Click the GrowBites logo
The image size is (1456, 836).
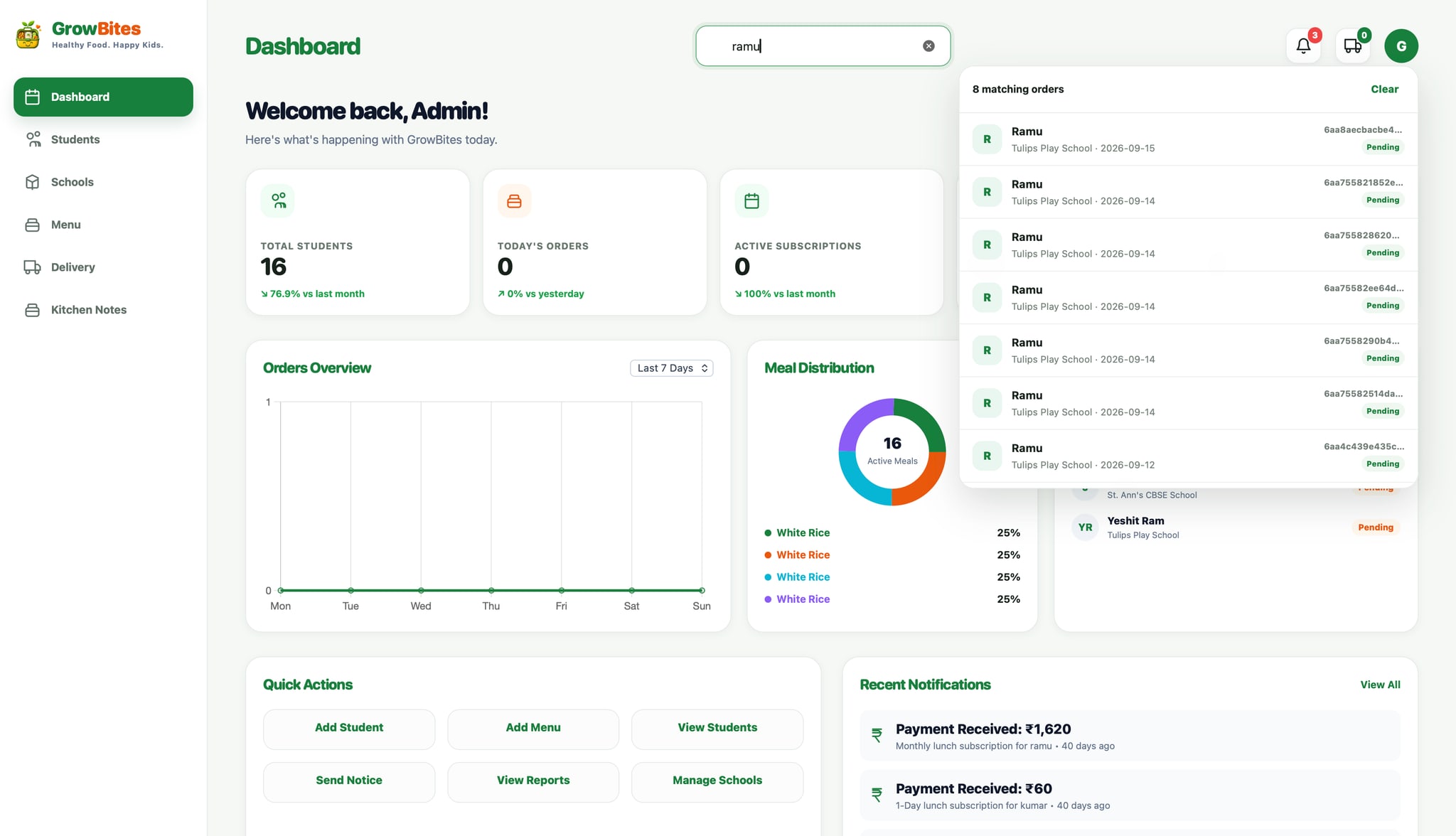click(90, 35)
